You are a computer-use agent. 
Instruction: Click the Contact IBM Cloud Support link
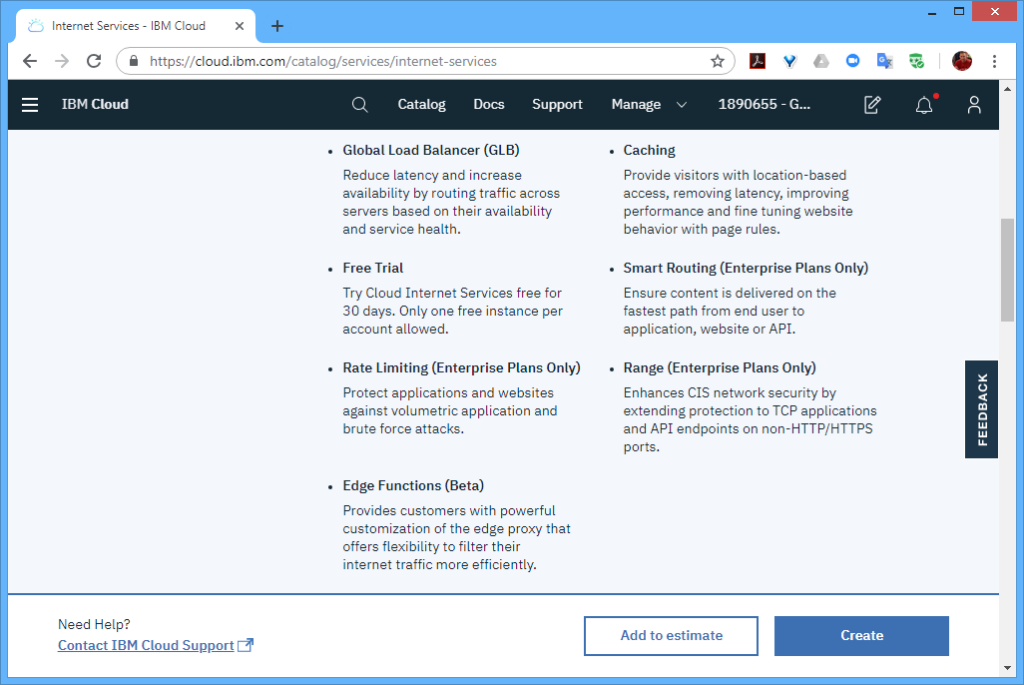[x=155, y=645]
